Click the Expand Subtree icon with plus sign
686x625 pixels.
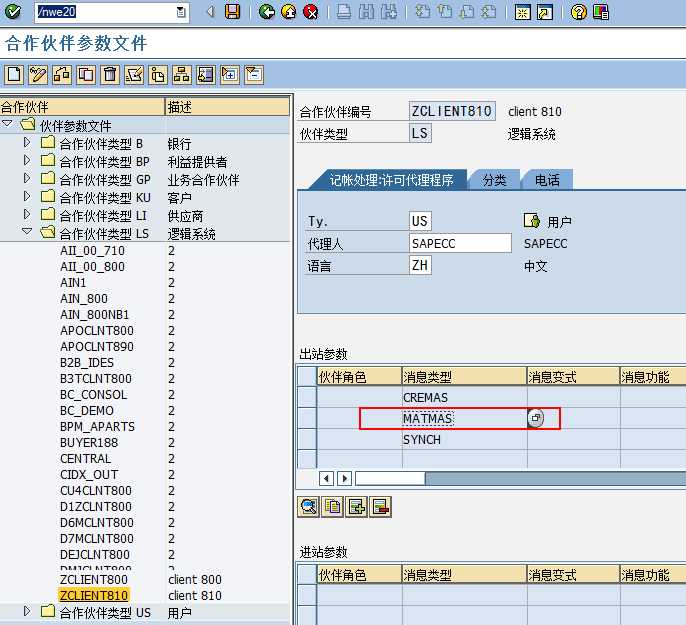click(230, 75)
